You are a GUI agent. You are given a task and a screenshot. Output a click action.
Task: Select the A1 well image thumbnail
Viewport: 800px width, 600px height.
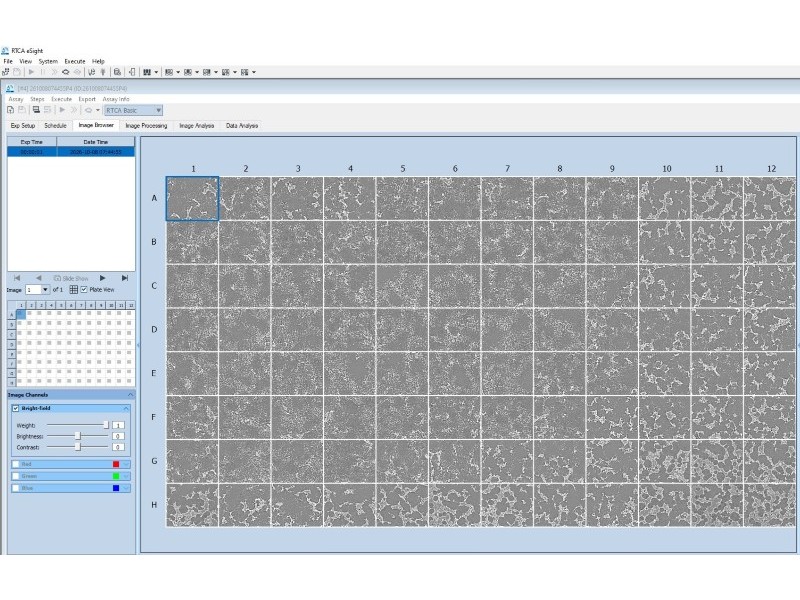click(192, 198)
